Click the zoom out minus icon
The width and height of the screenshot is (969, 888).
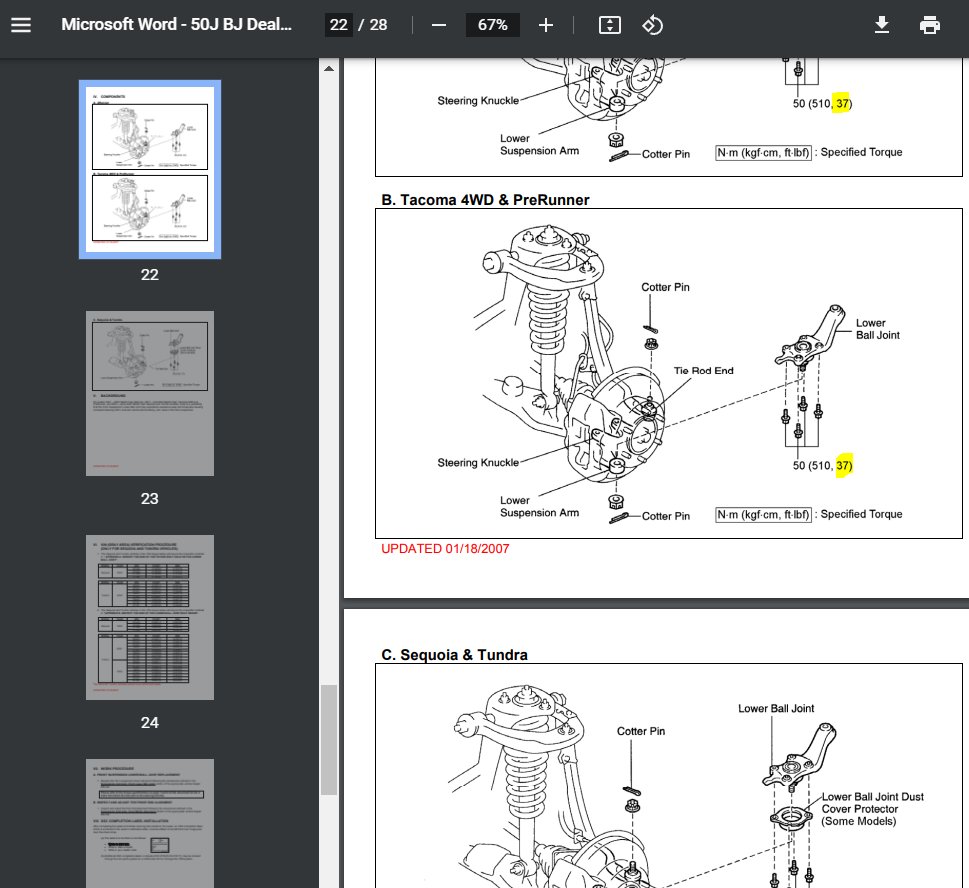click(439, 25)
